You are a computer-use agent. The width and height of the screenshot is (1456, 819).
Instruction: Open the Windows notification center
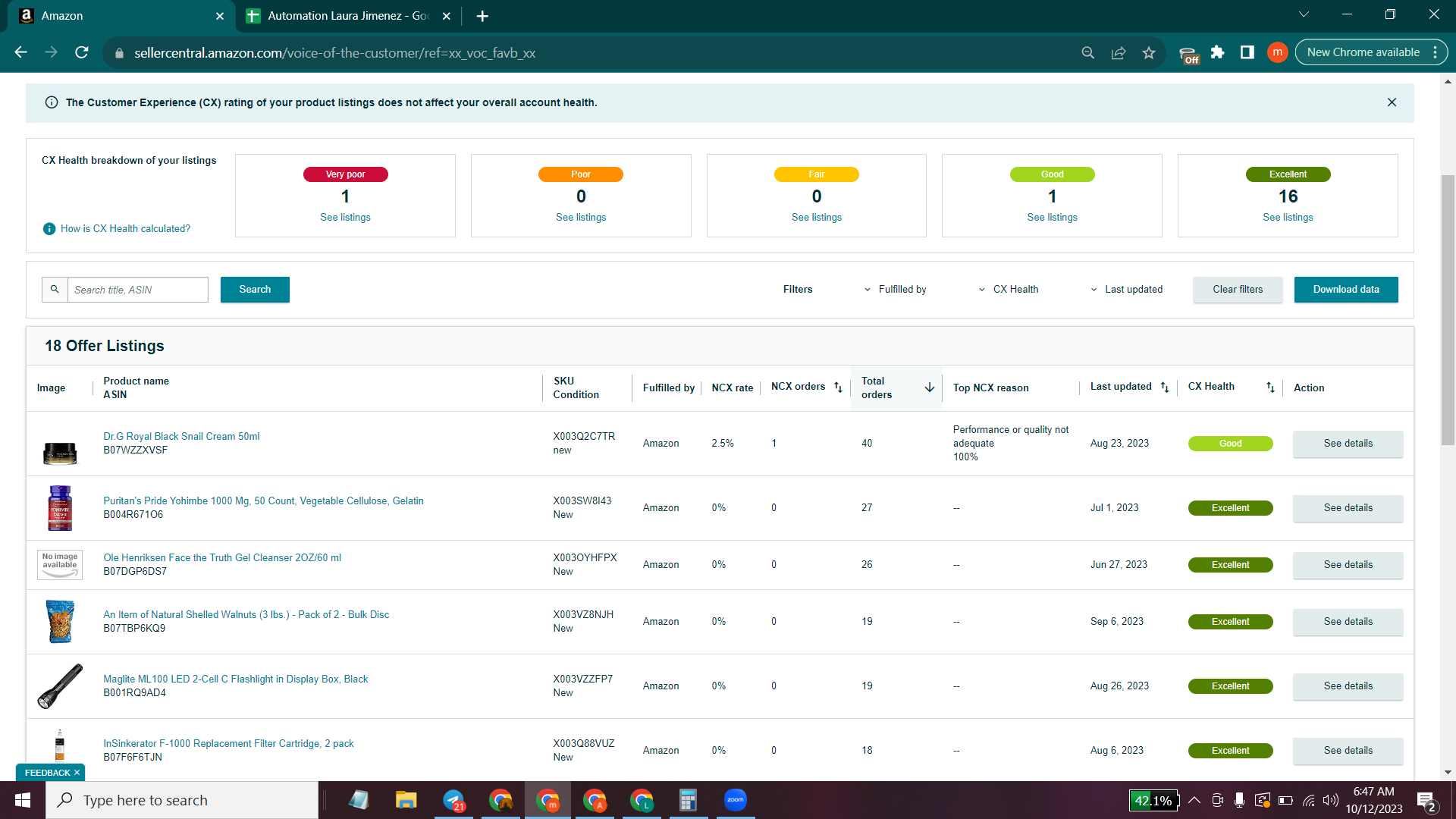tap(1426, 801)
